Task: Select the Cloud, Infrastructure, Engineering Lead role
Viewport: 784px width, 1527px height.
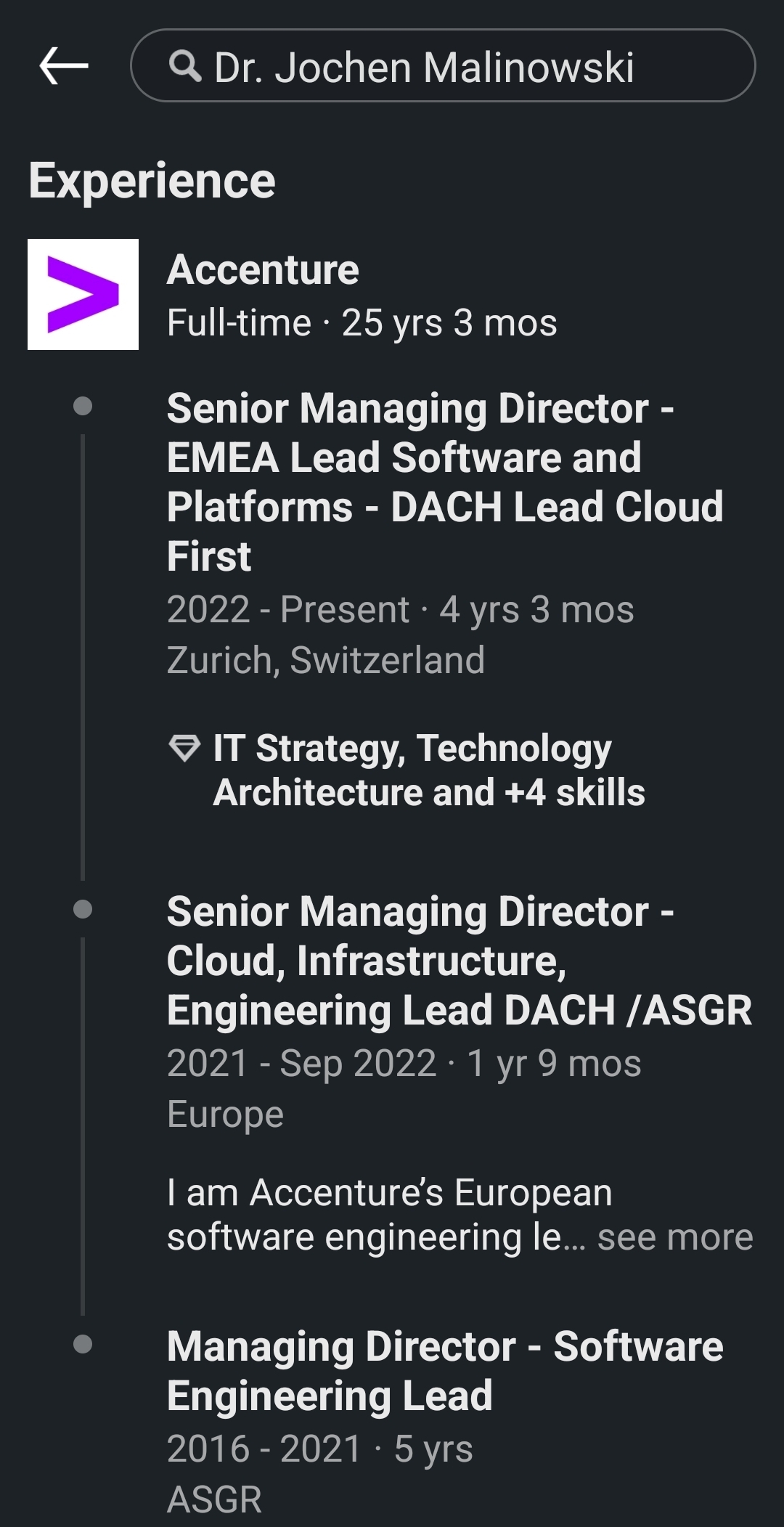Action: coord(459,961)
